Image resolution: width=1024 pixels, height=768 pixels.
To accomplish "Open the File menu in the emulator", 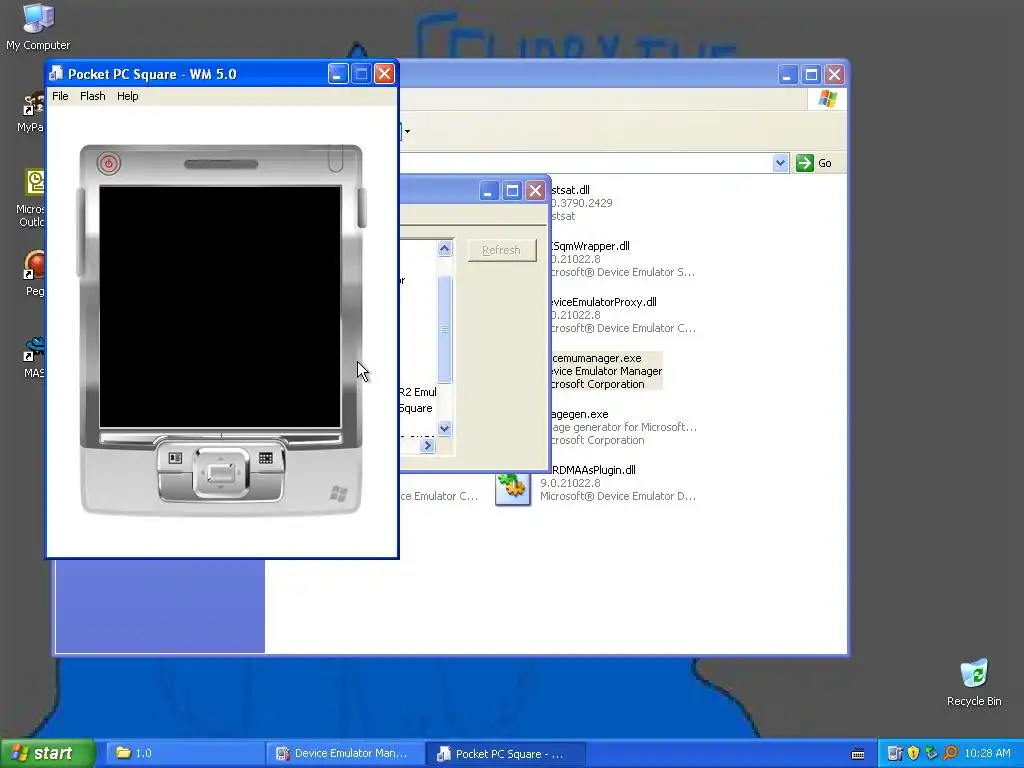I will click(60, 96).
